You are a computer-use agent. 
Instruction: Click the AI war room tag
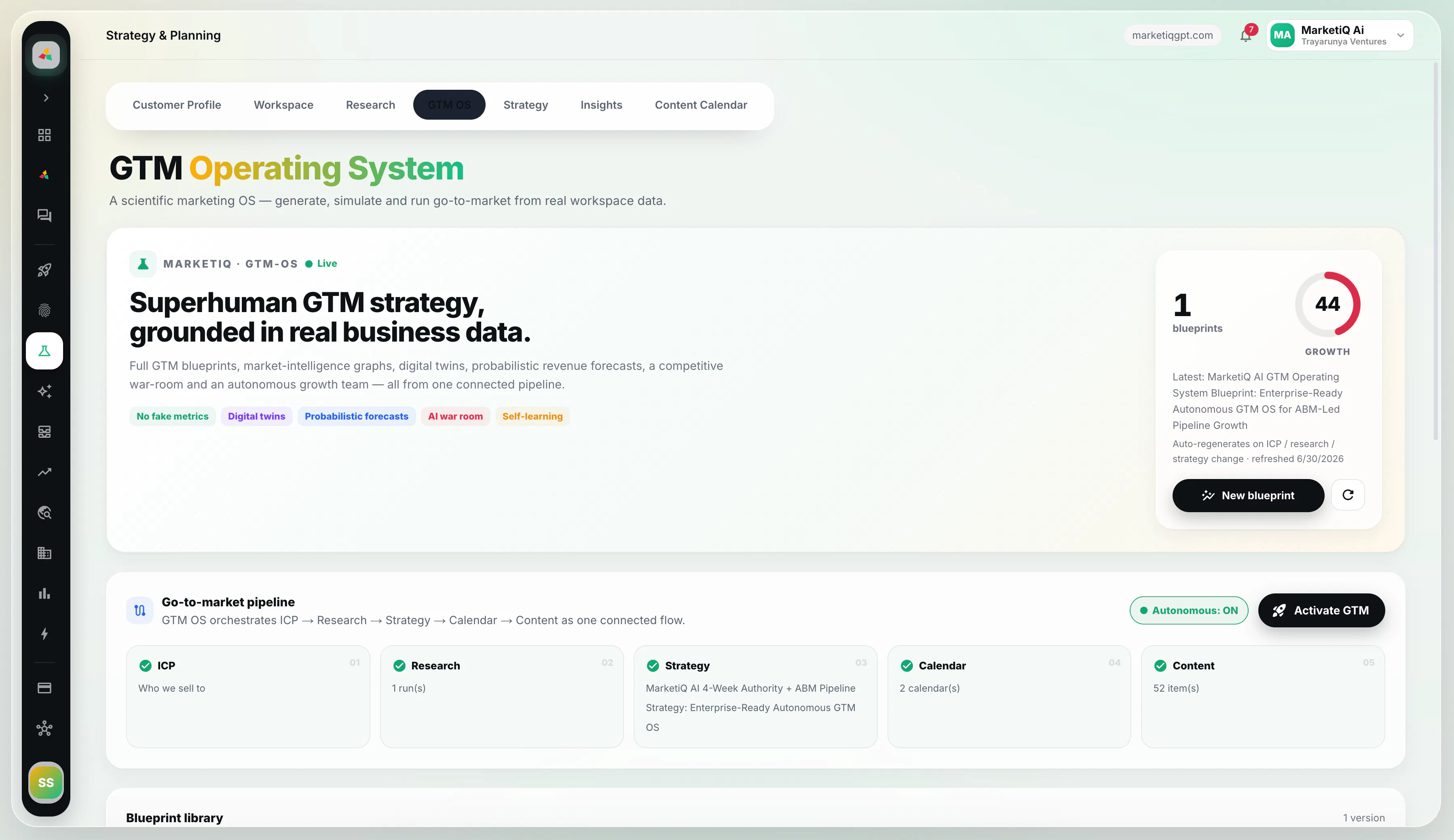(x=455, y=416)
